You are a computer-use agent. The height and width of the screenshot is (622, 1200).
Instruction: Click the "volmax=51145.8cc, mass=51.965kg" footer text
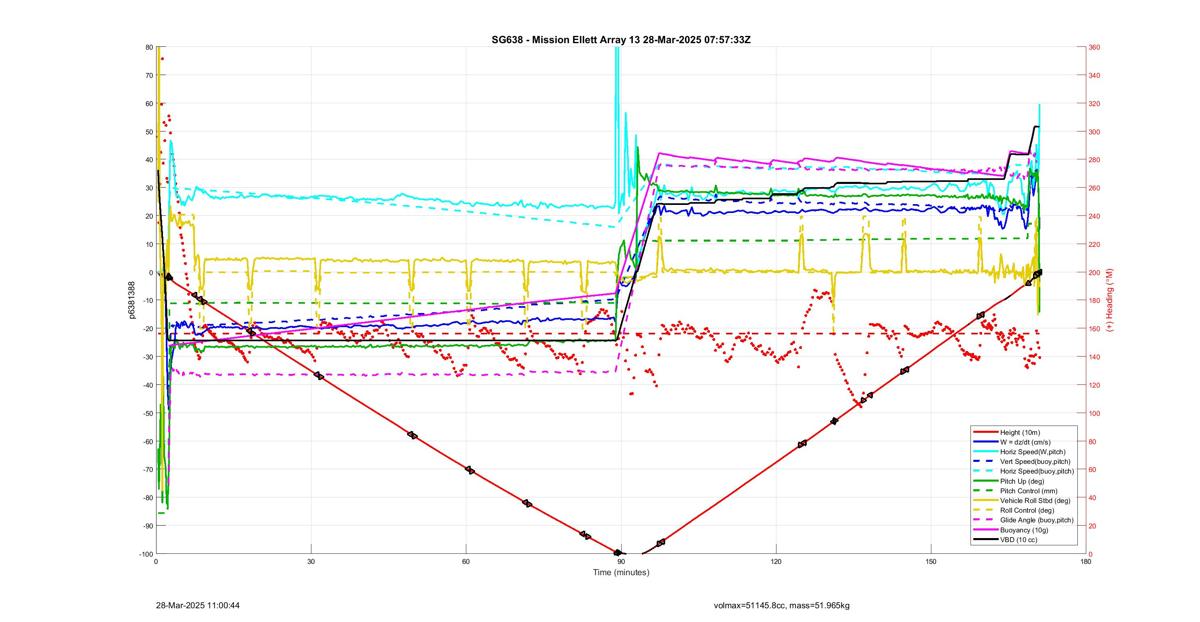[x=782, y=605]
